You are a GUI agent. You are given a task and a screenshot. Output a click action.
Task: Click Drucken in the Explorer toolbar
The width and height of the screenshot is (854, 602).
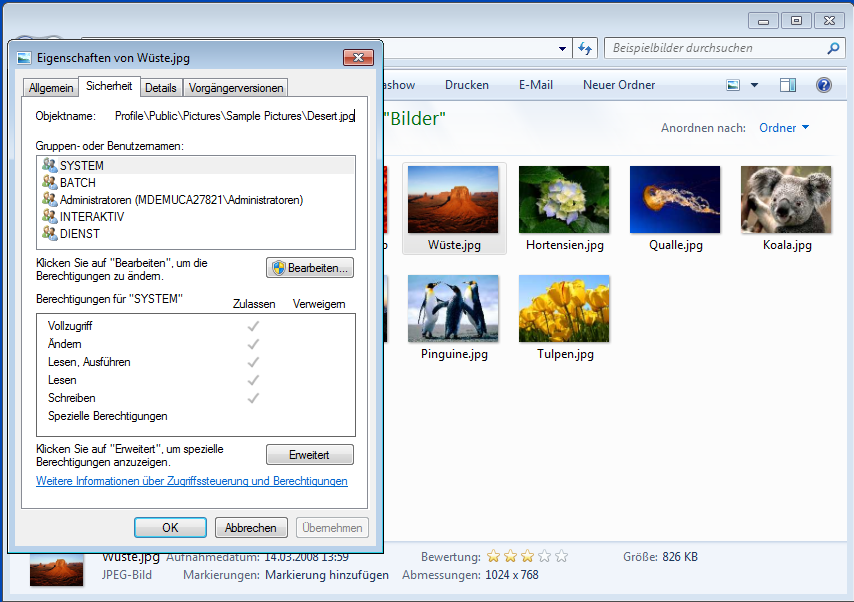click(467, 85)
